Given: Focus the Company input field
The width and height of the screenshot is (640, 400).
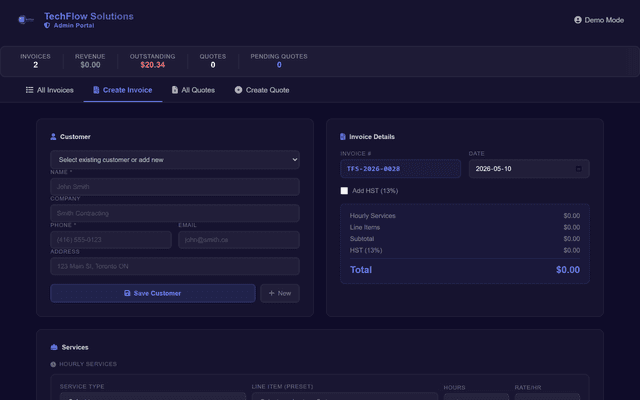Looking at the screenshot, I should pyautogui.click(x=175, y=213).
